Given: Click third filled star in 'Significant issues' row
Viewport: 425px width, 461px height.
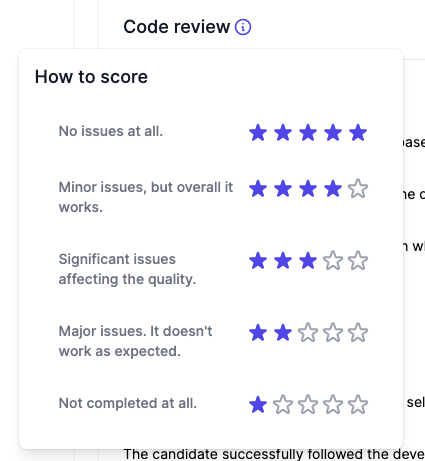Looking at the screenshot, I should pos(308,261).
